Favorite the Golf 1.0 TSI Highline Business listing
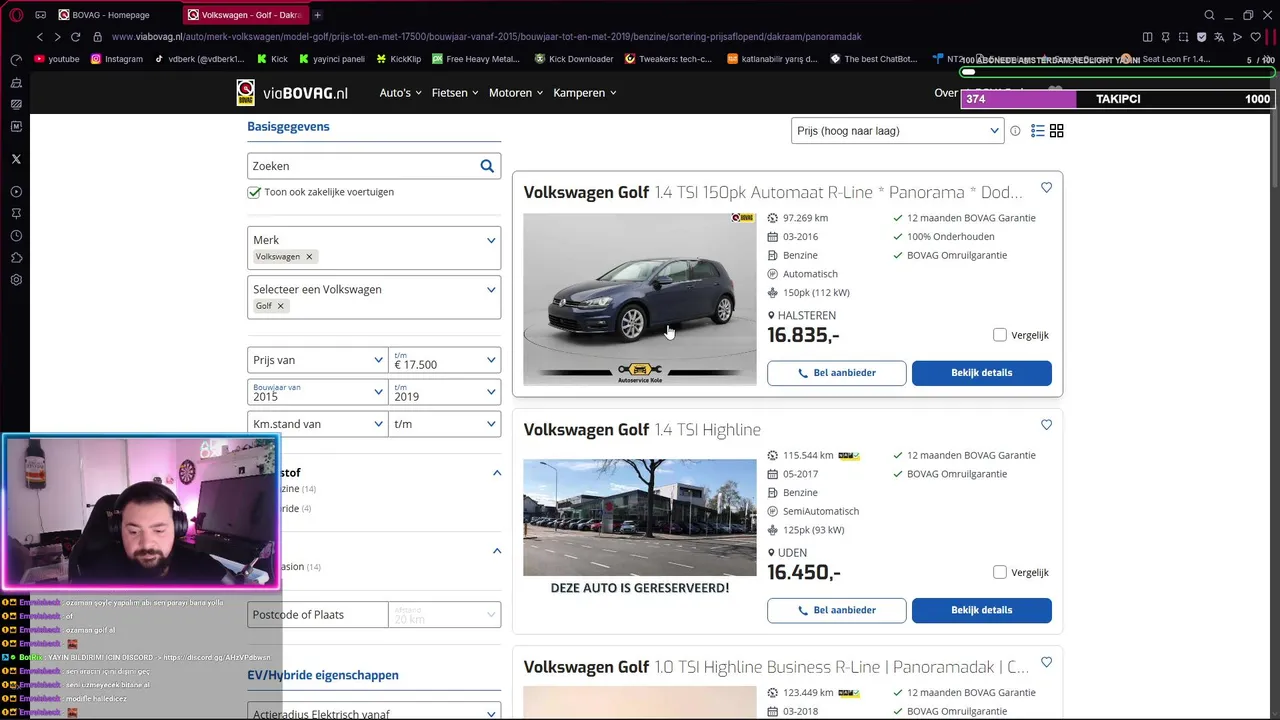Screen dimensions: 1280x720 [1046, 662]
